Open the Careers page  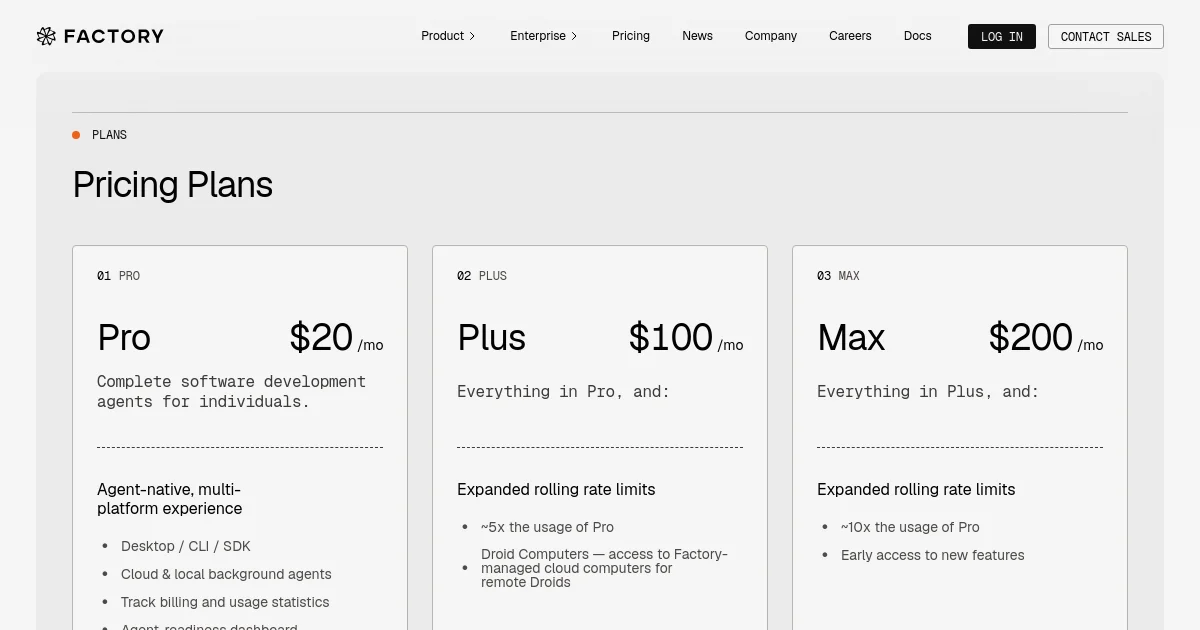pos(850,36)
